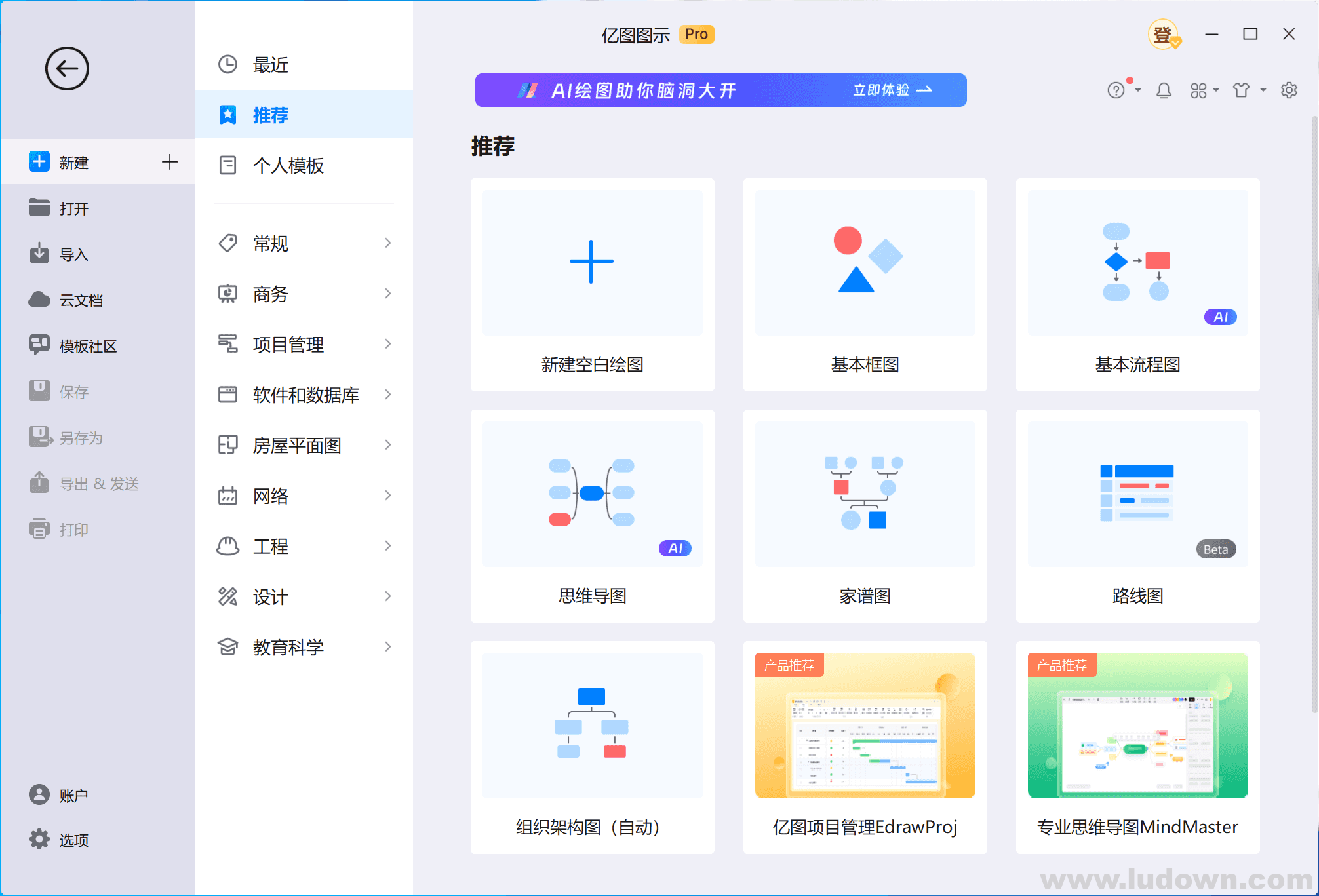Open 导出 & 发送 export item
Image resolution: width=1319 pixels, height=896 pixels.
(x=97, y=484)
